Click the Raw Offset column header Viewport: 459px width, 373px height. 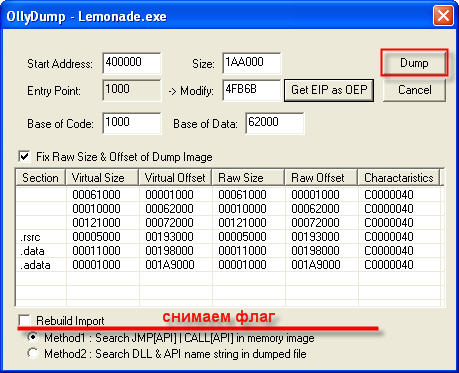pyautogui.click(x=321, y=177)
